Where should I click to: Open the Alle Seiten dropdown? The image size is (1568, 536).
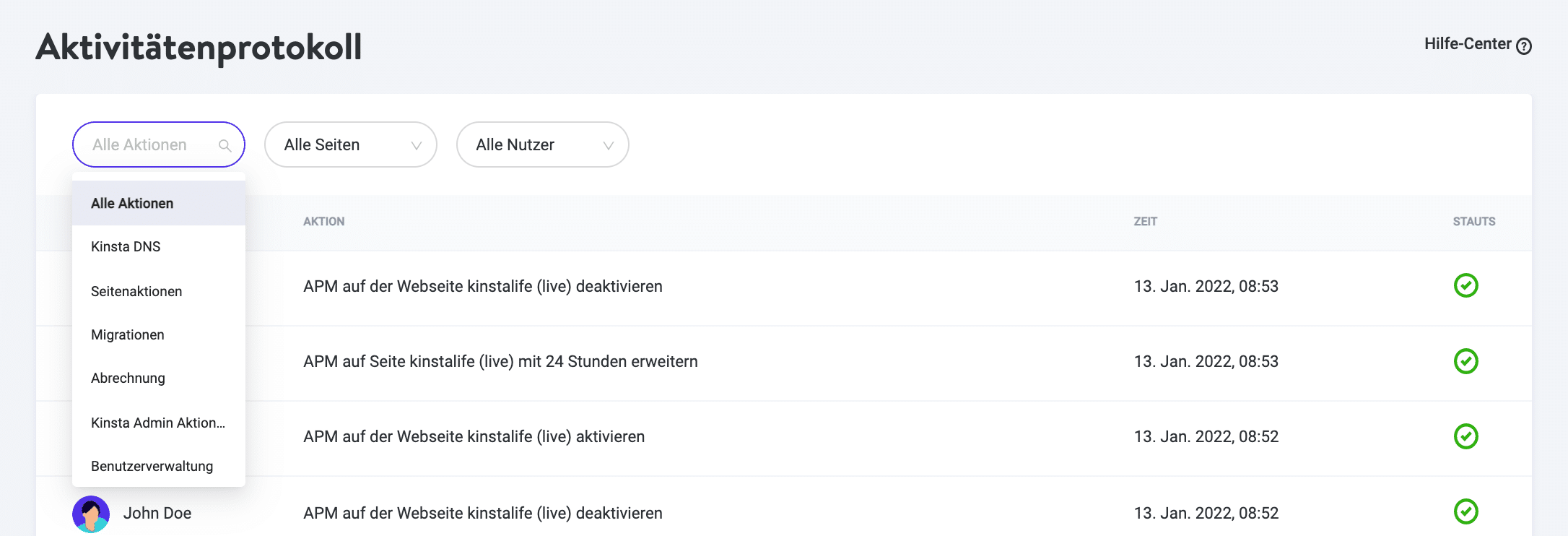click(350, 144)
